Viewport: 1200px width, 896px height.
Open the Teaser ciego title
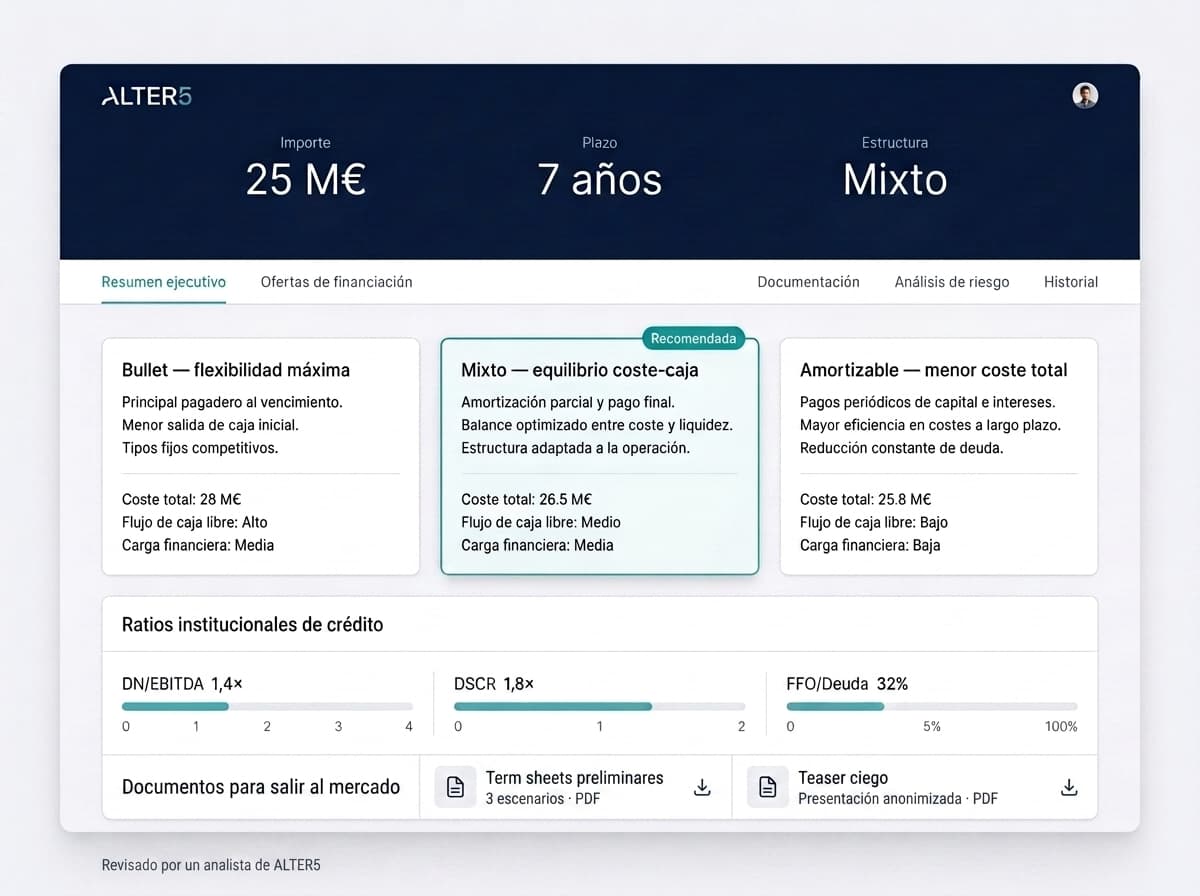pyautogui.click(x=842, y=777)
